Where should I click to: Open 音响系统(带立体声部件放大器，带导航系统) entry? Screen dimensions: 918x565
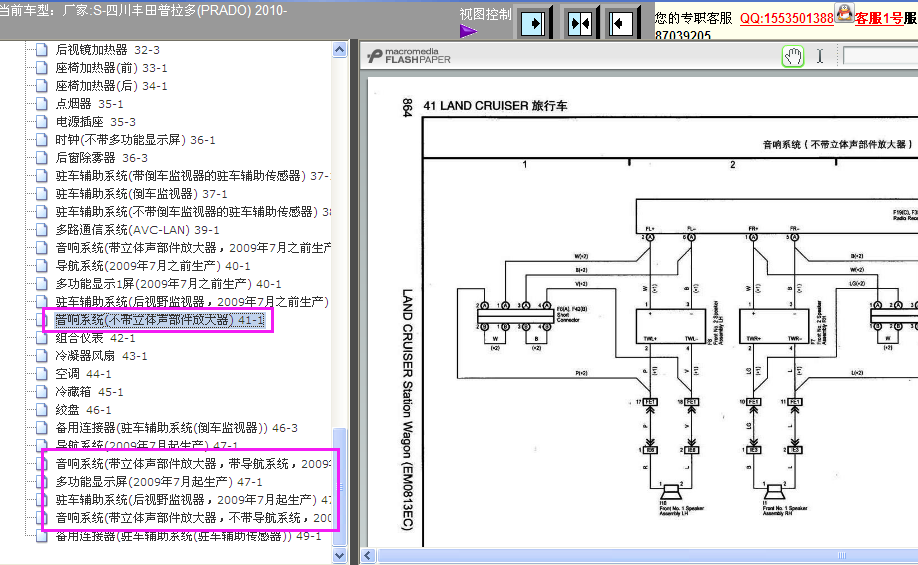[193, 464]
